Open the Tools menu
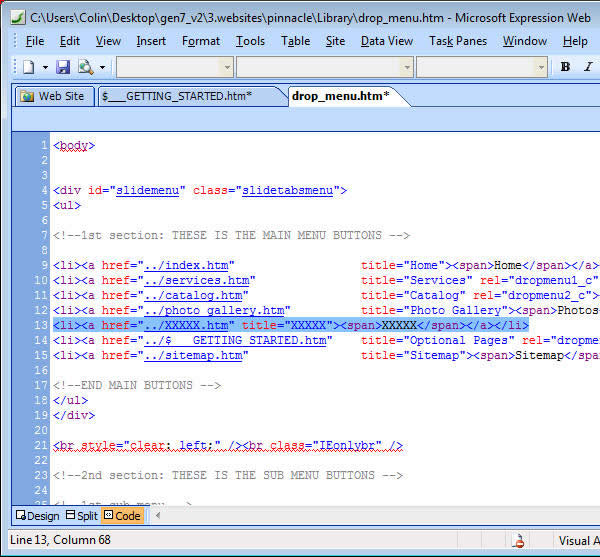The height and width of the screenshot is (557, 600). point(250,41)
